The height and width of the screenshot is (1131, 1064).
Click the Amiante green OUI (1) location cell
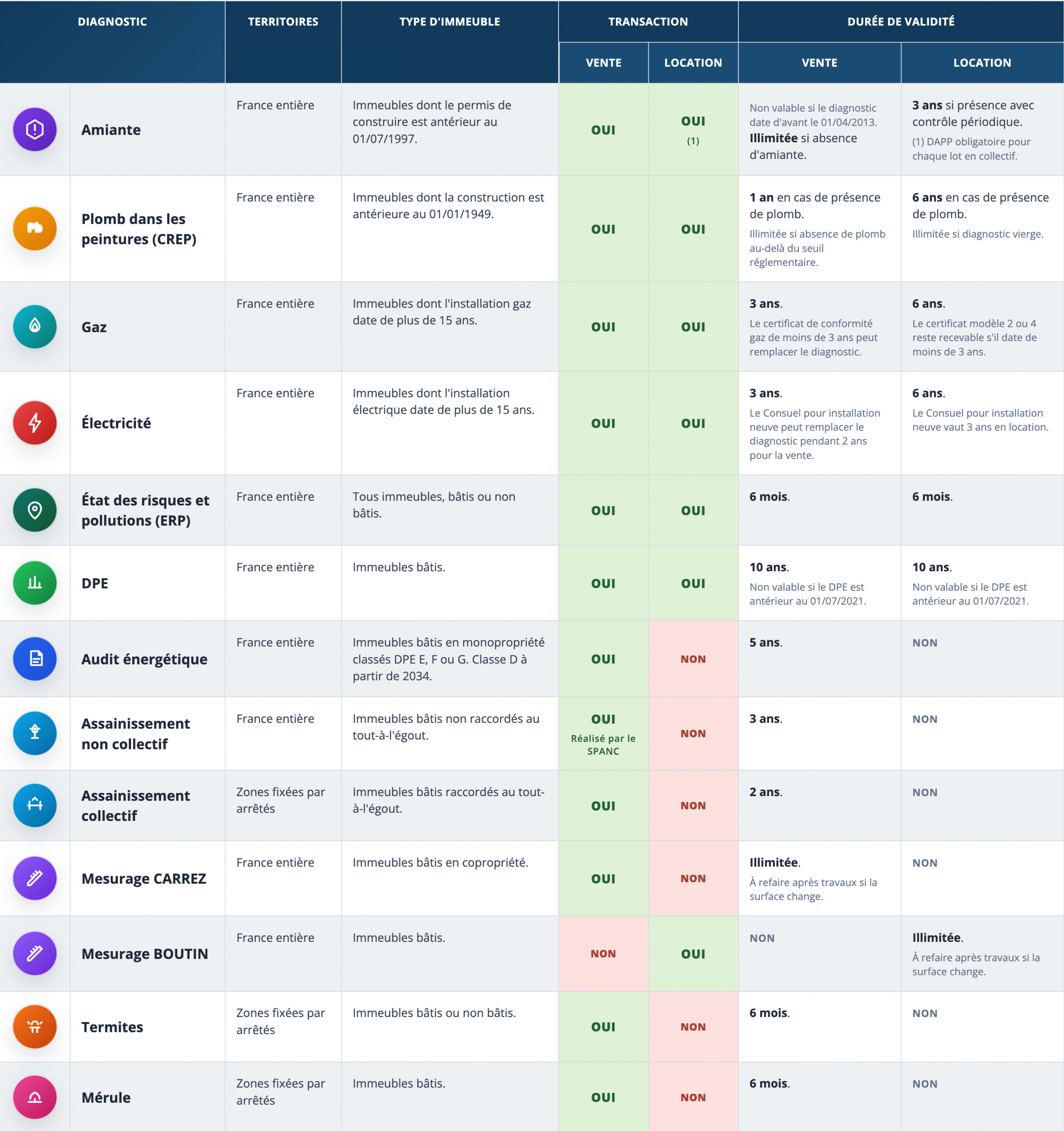click(x=693, y=129)
